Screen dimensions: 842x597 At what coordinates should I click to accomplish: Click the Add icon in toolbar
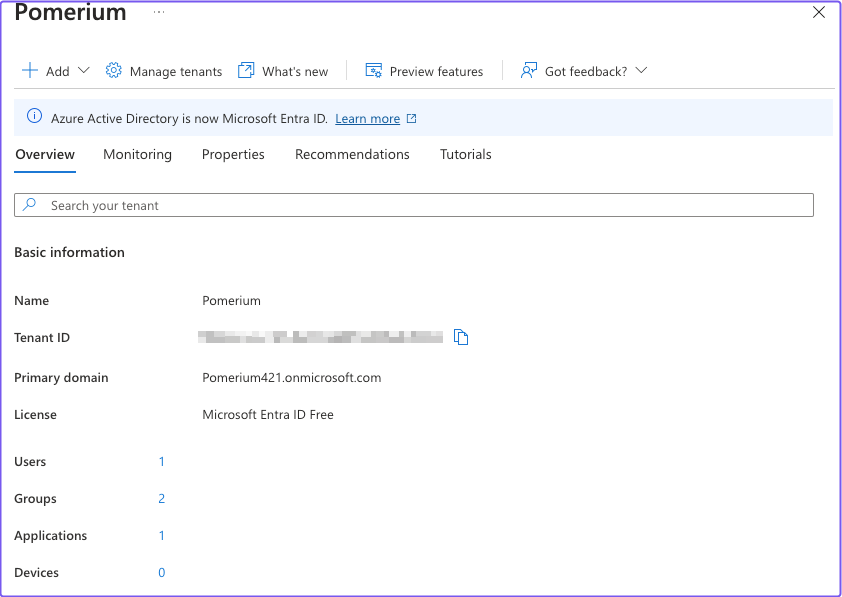(x=29, y=70)
